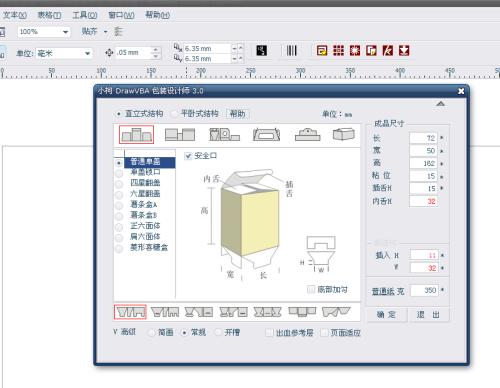
Task: Enable the 出血参考层 checkbox
Action: [x=269, y=333]
